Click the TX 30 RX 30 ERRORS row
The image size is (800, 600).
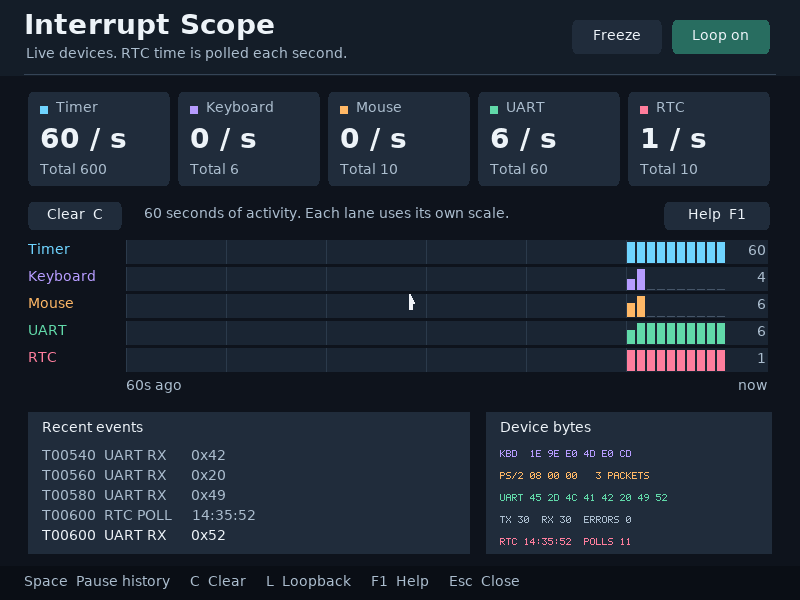[x=565, y=519]
